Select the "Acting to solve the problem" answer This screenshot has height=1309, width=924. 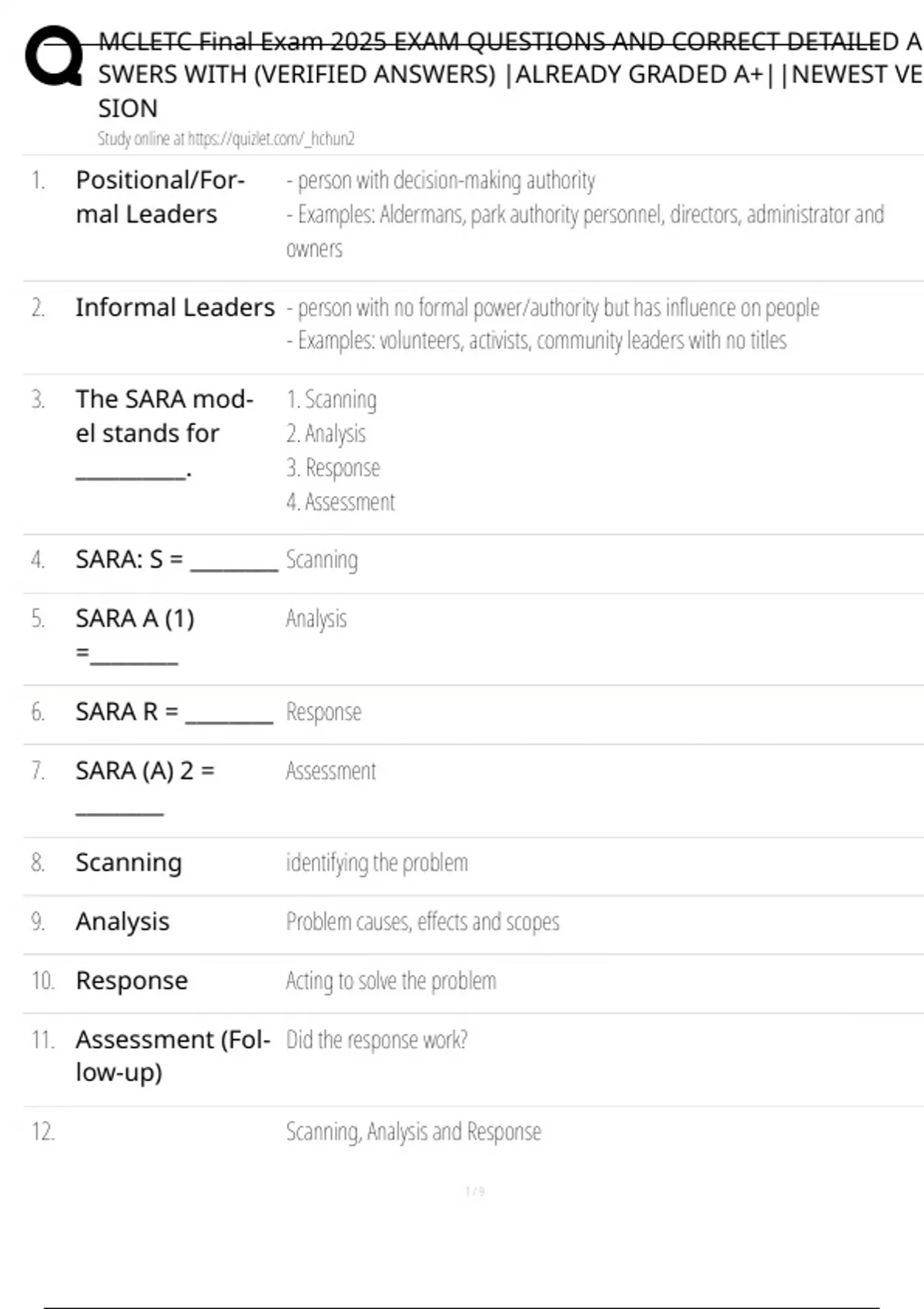coord(390,981)
